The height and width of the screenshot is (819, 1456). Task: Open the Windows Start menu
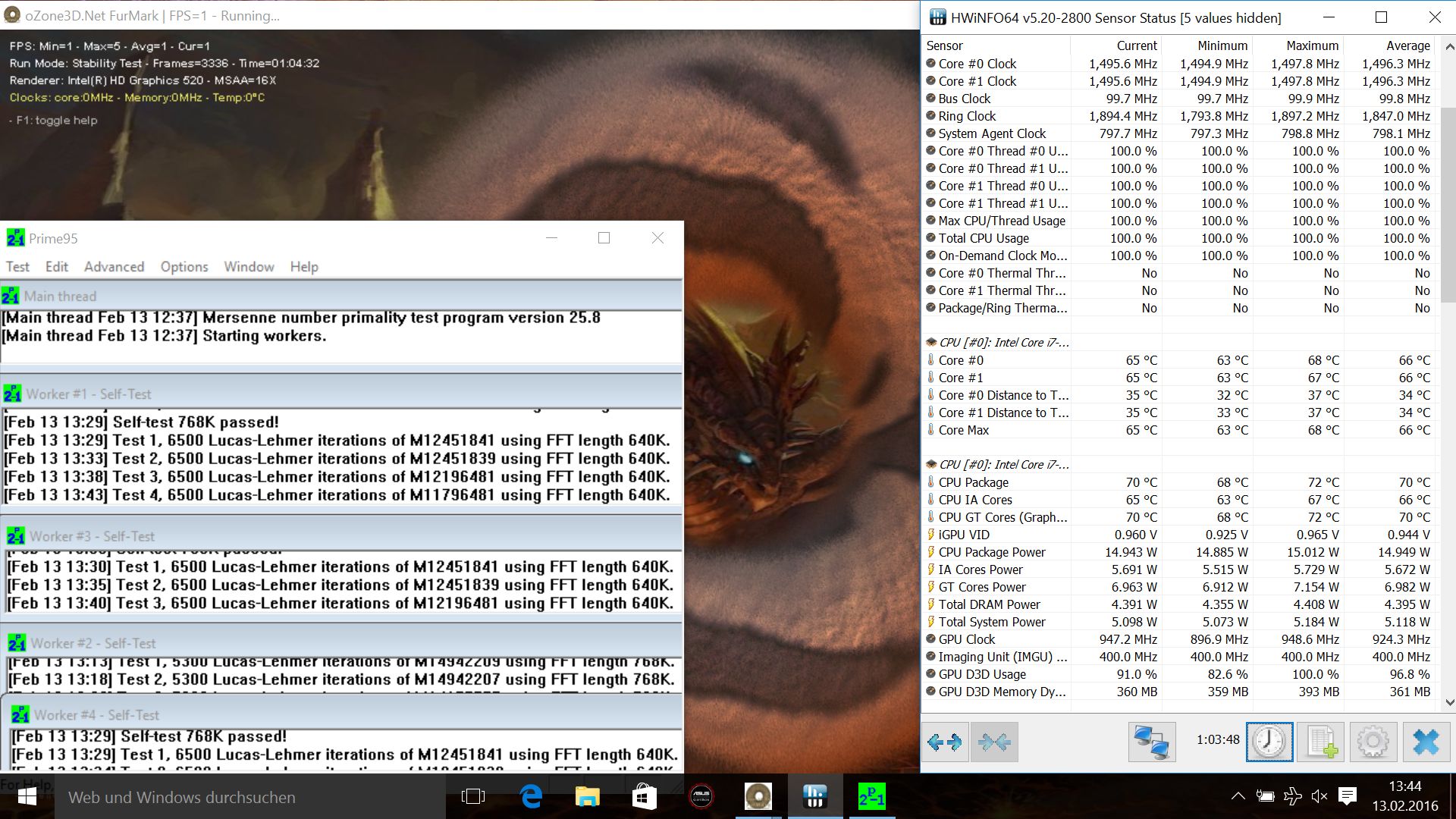tap(27, 797)
